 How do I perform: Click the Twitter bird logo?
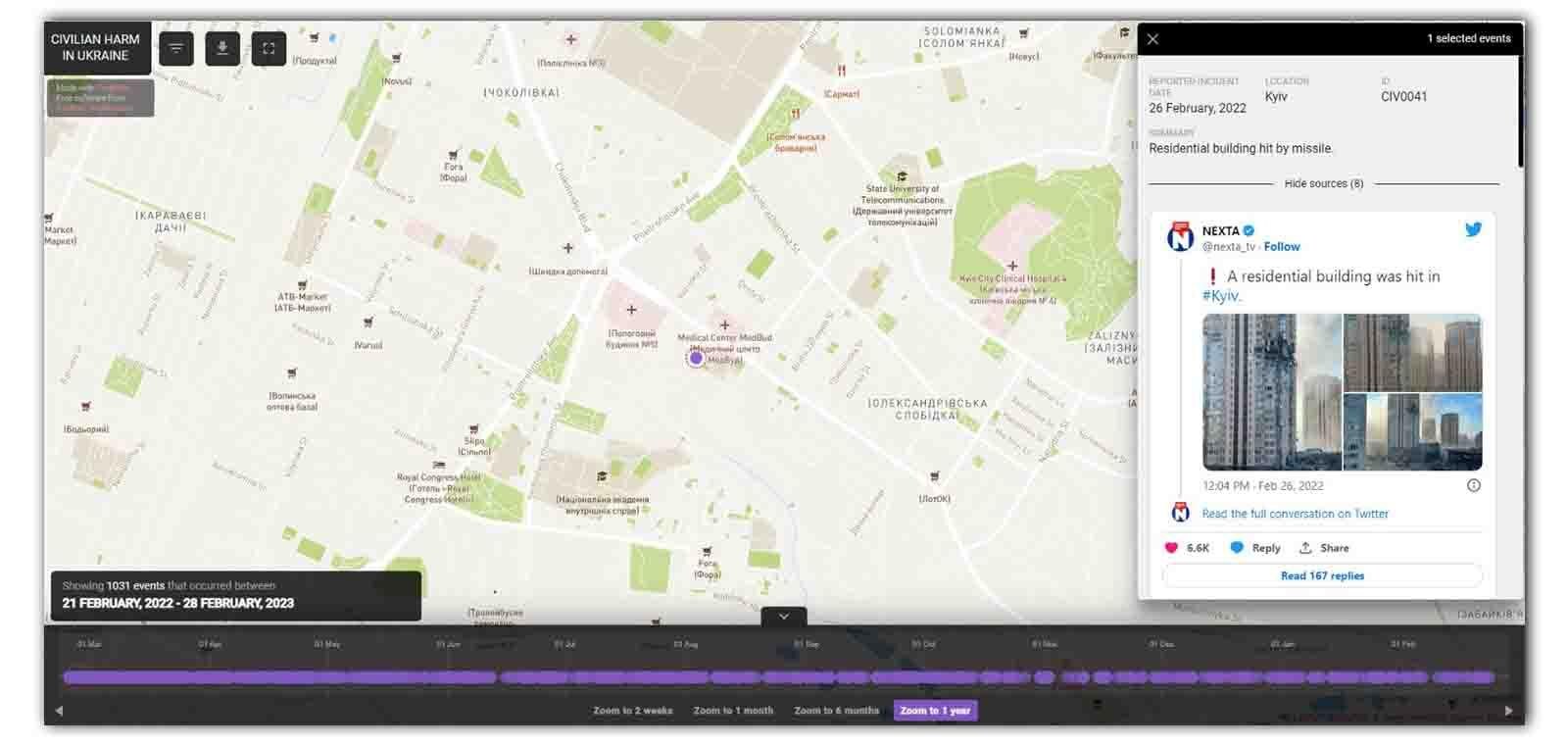click(x=1473, y=229)
